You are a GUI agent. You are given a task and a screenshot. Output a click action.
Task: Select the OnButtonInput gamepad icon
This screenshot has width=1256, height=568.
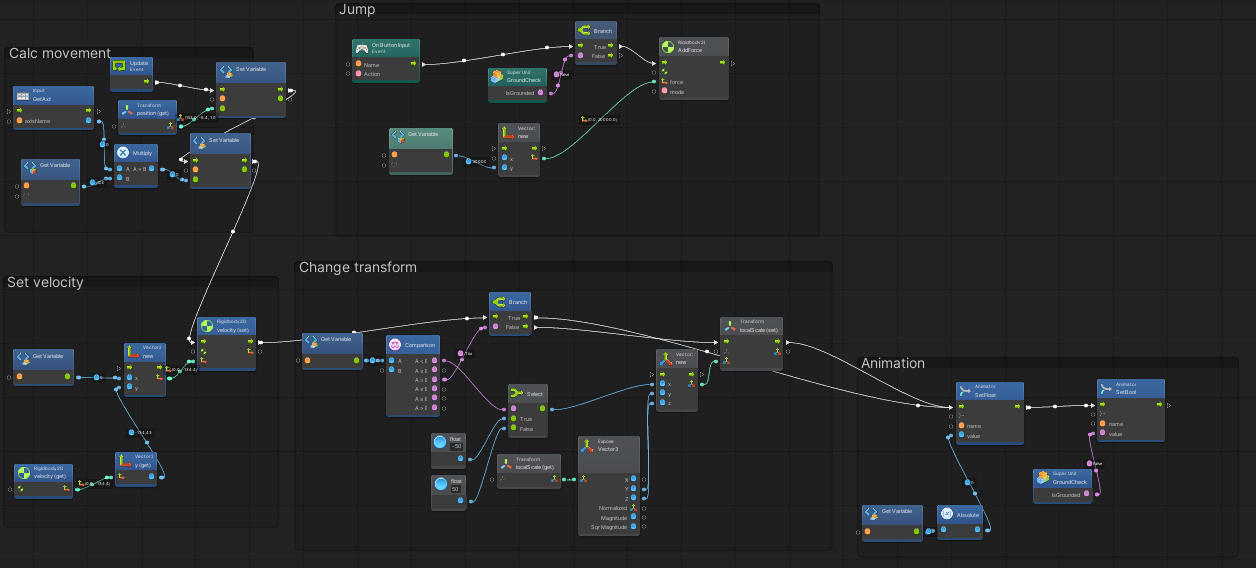[361, 47]
